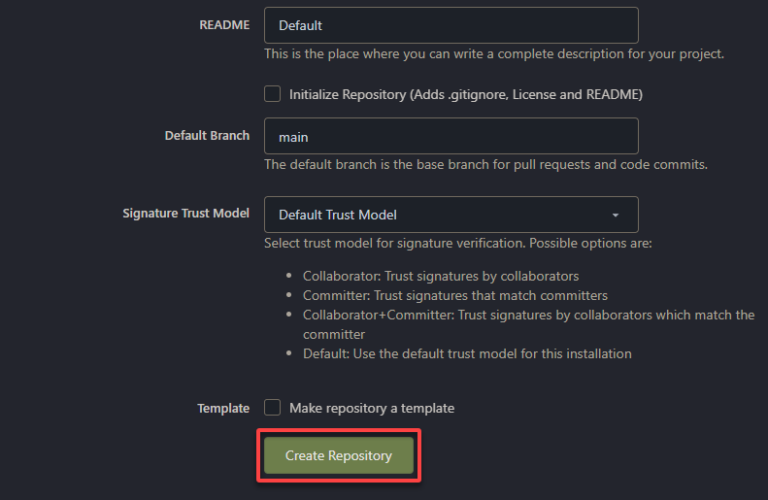Click the 'Committer: Trust signatures that match committers' bullet

[455, 296]
